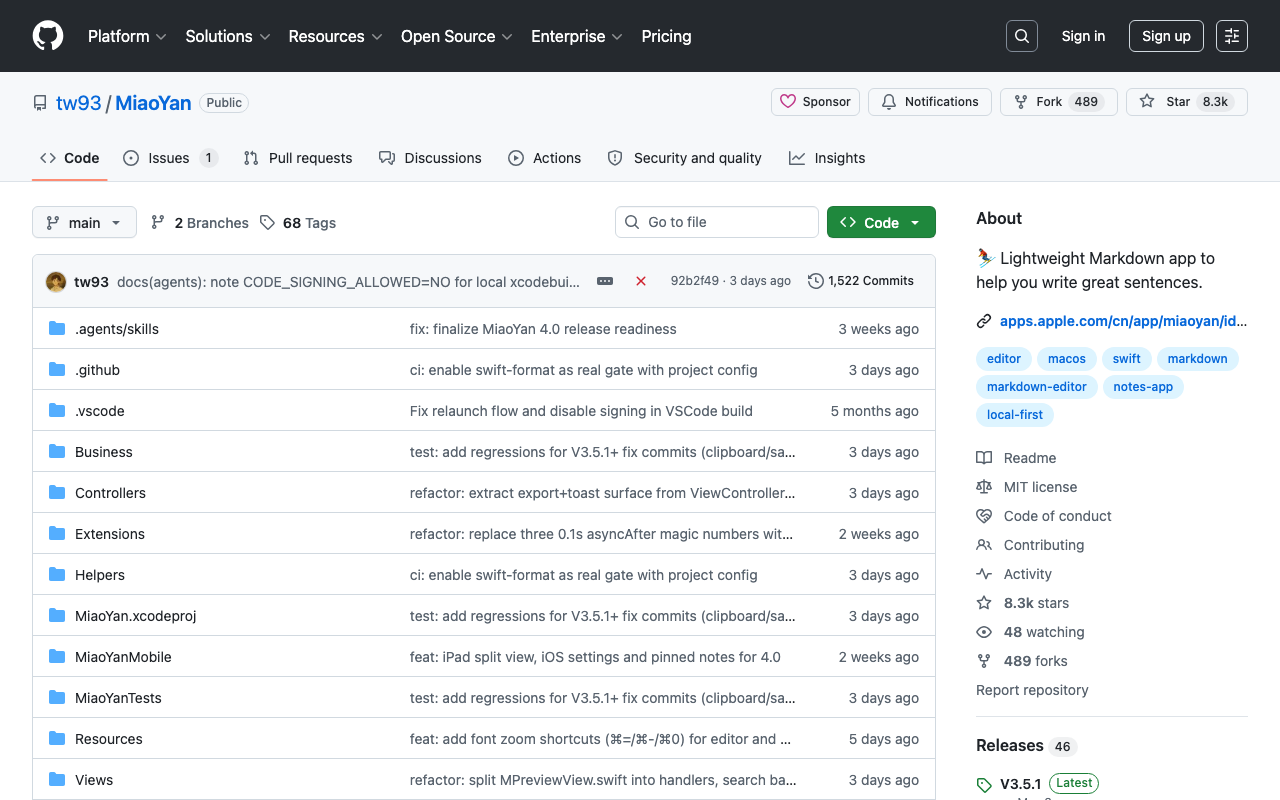Open the apps.apple.com link in About
Viewport: 1280px width, 800px height.
(1123, 321)
